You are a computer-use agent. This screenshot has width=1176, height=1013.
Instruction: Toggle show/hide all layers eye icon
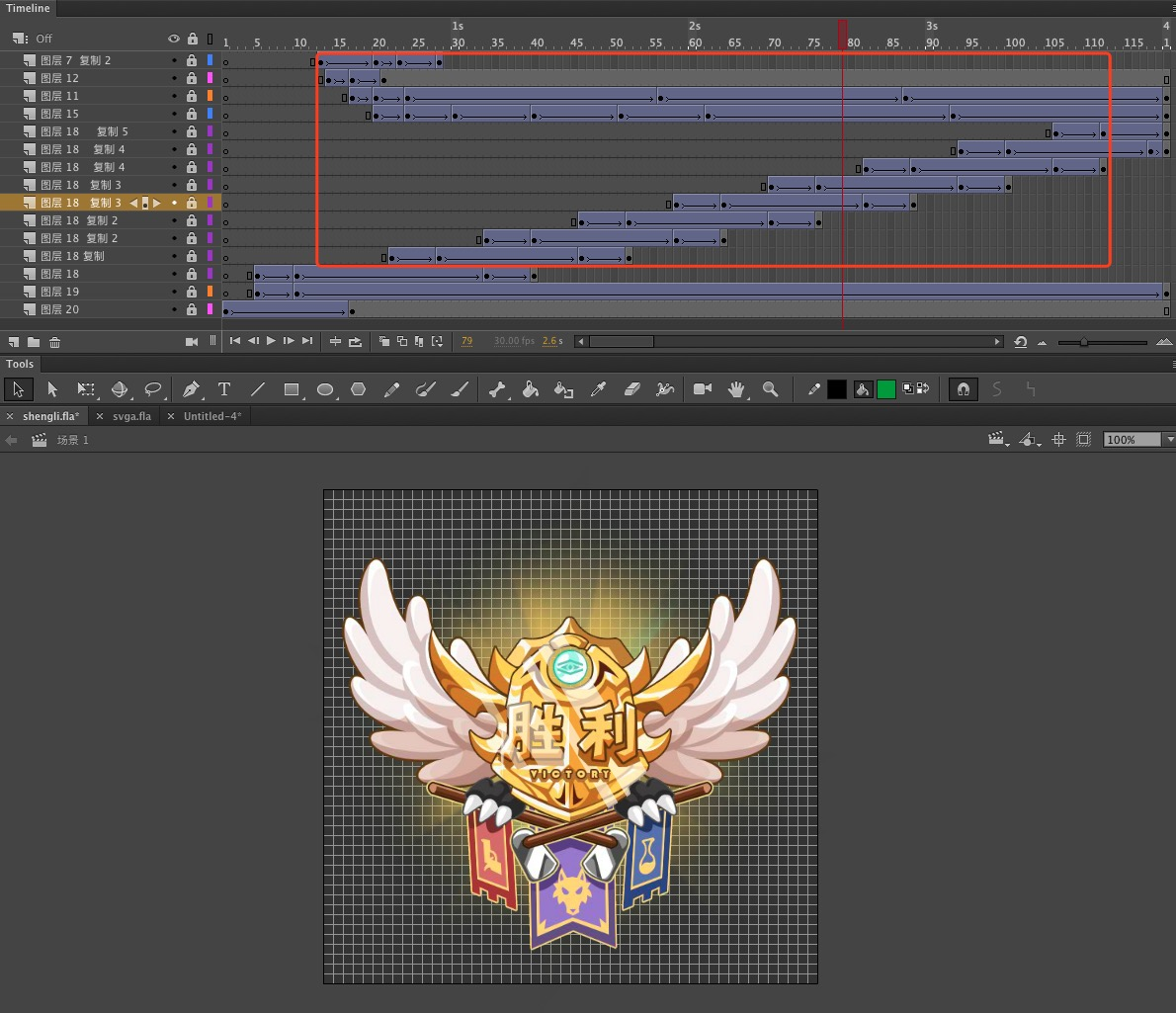174,39
